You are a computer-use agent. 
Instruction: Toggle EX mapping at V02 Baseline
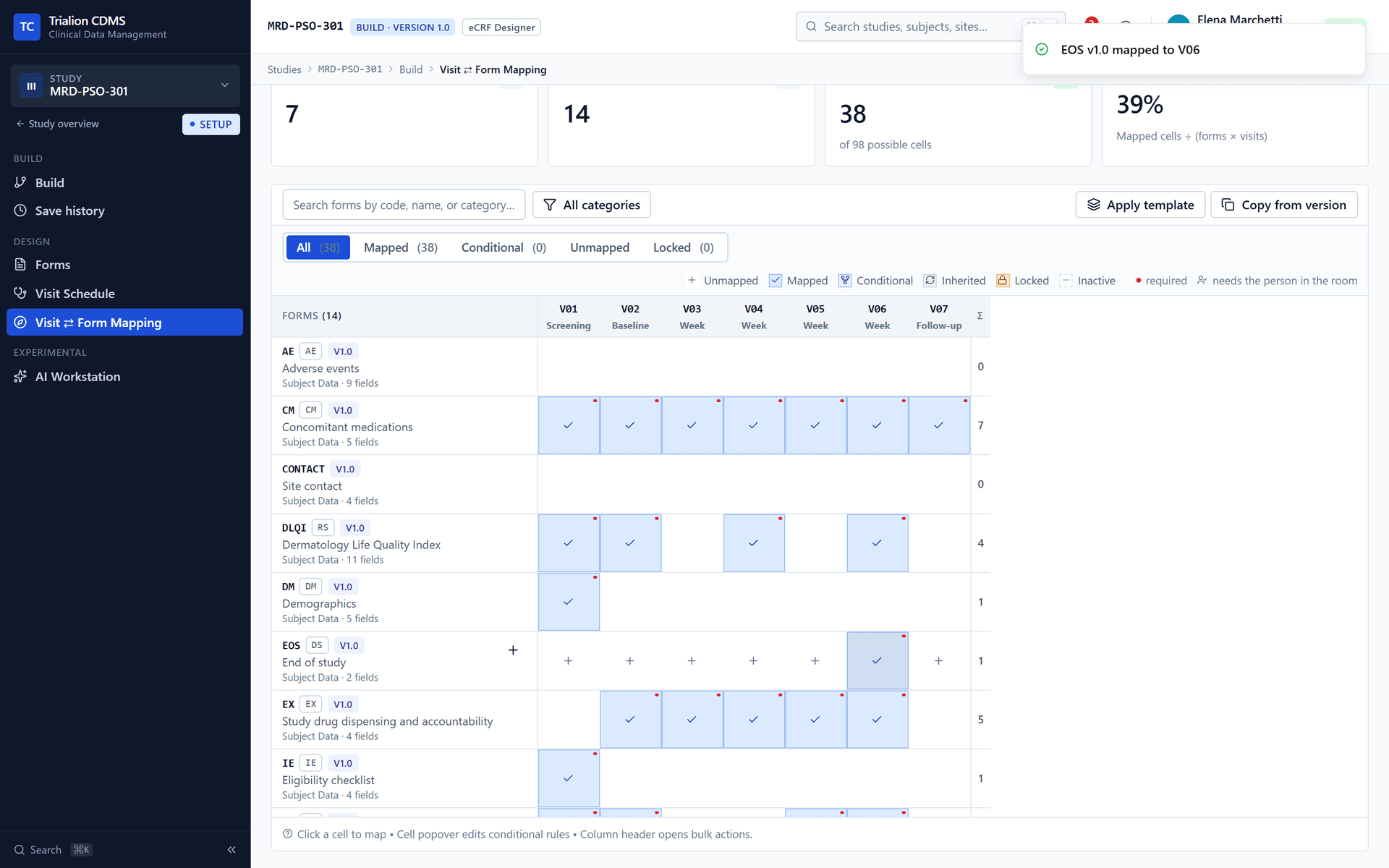(630, 720)
